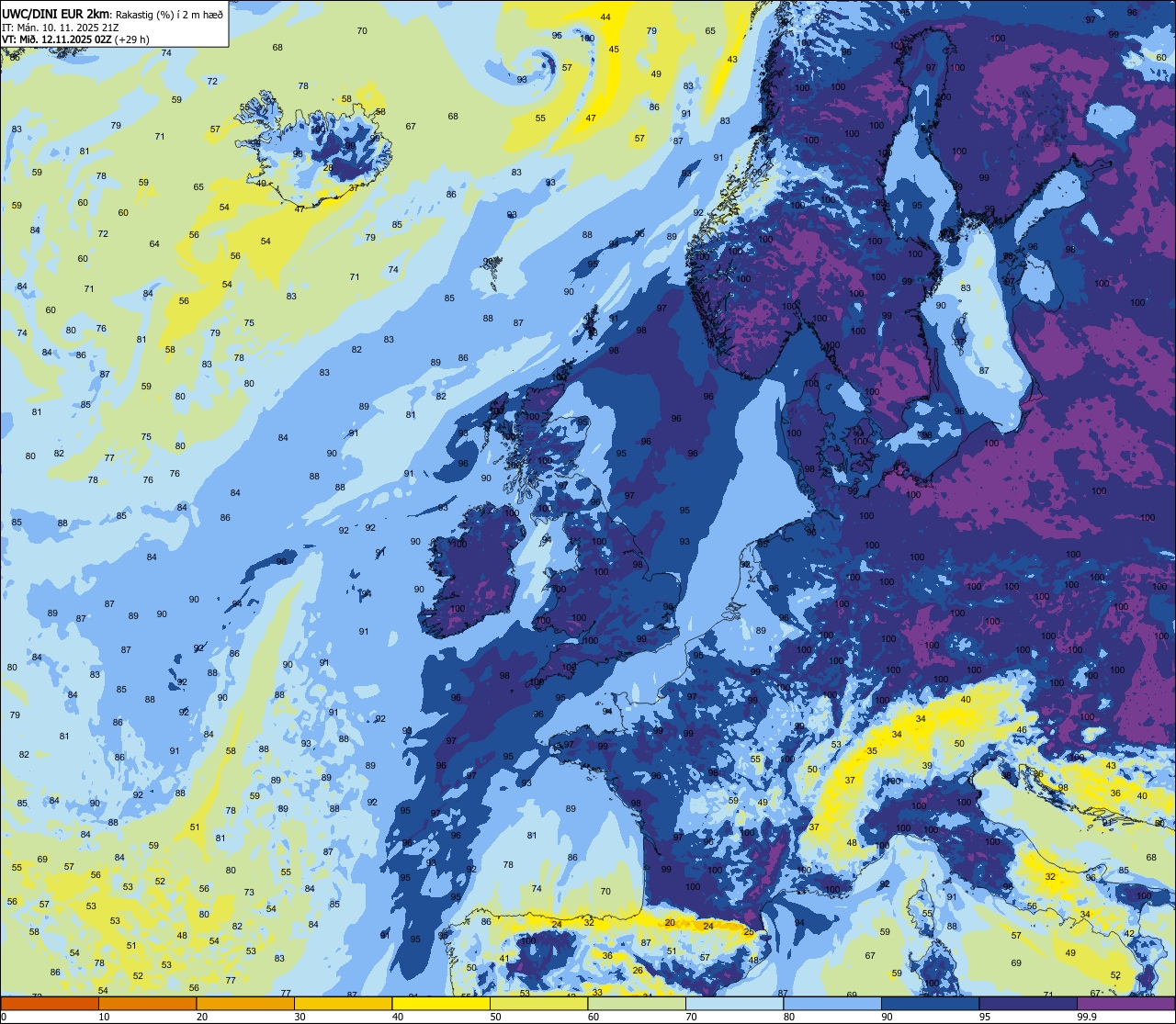1176x1024 pixels.
Task: Click the '44' humidity value at the top
Action: [x=605, y=17]
